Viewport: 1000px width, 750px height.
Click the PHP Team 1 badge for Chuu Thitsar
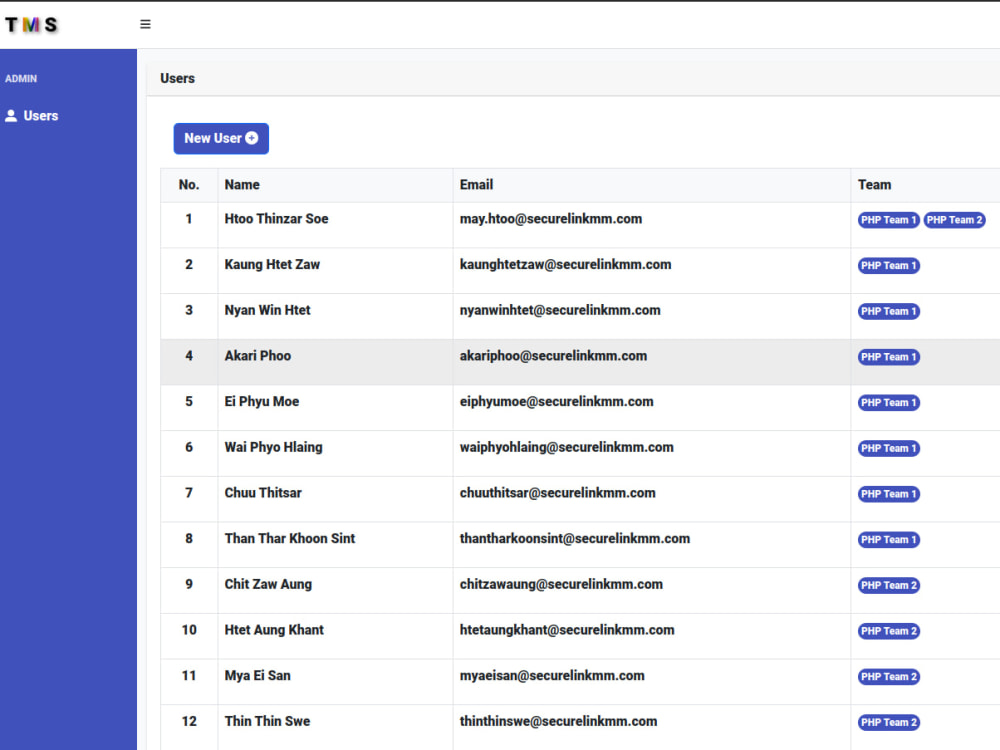[888, 493]
